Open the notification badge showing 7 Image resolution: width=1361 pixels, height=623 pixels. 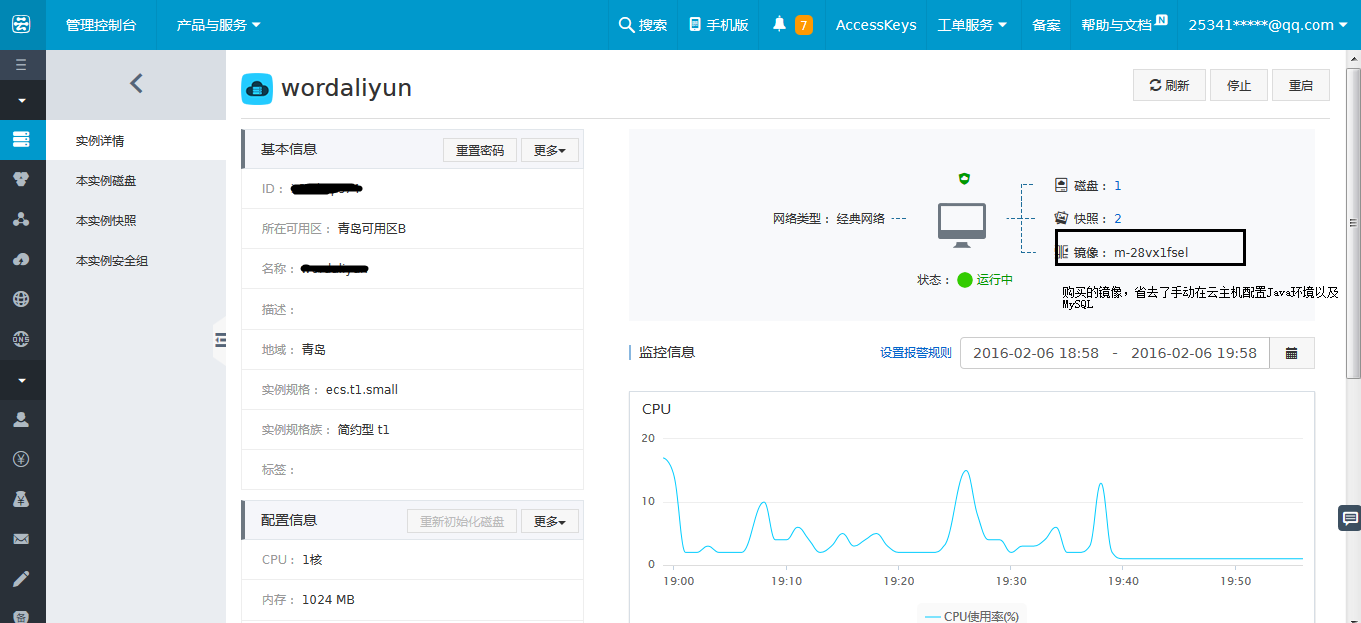coord(804,25)
